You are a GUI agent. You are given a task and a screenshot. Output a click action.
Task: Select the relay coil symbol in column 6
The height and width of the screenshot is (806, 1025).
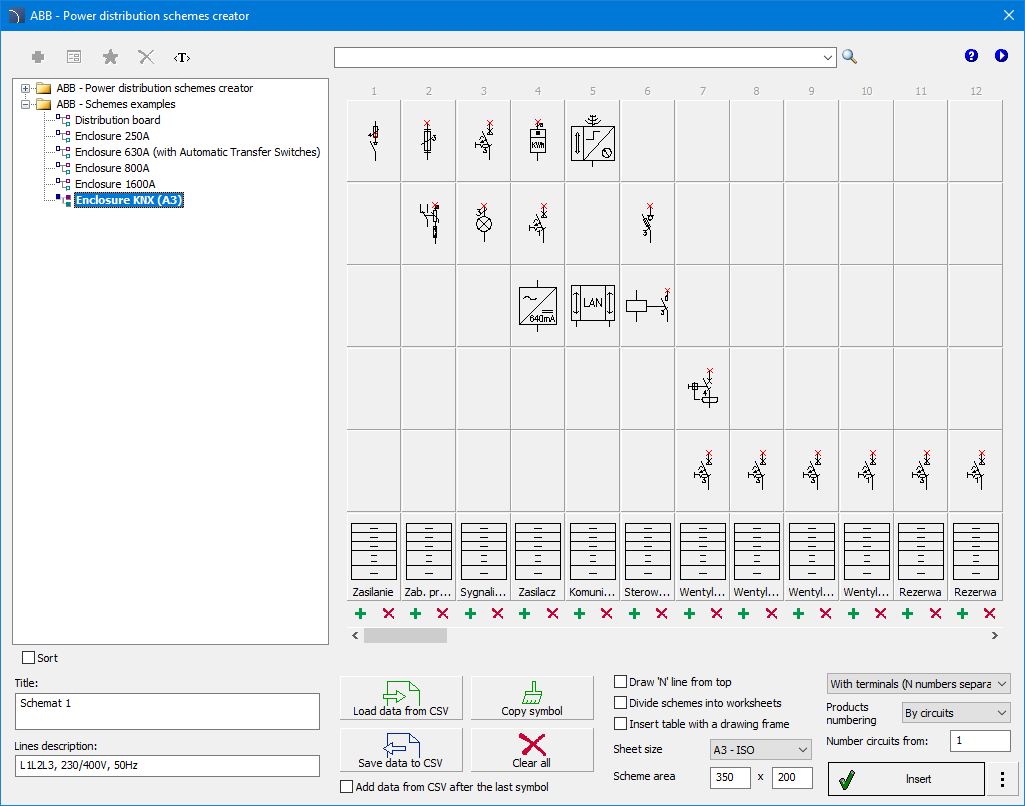[x=648, y=305]
